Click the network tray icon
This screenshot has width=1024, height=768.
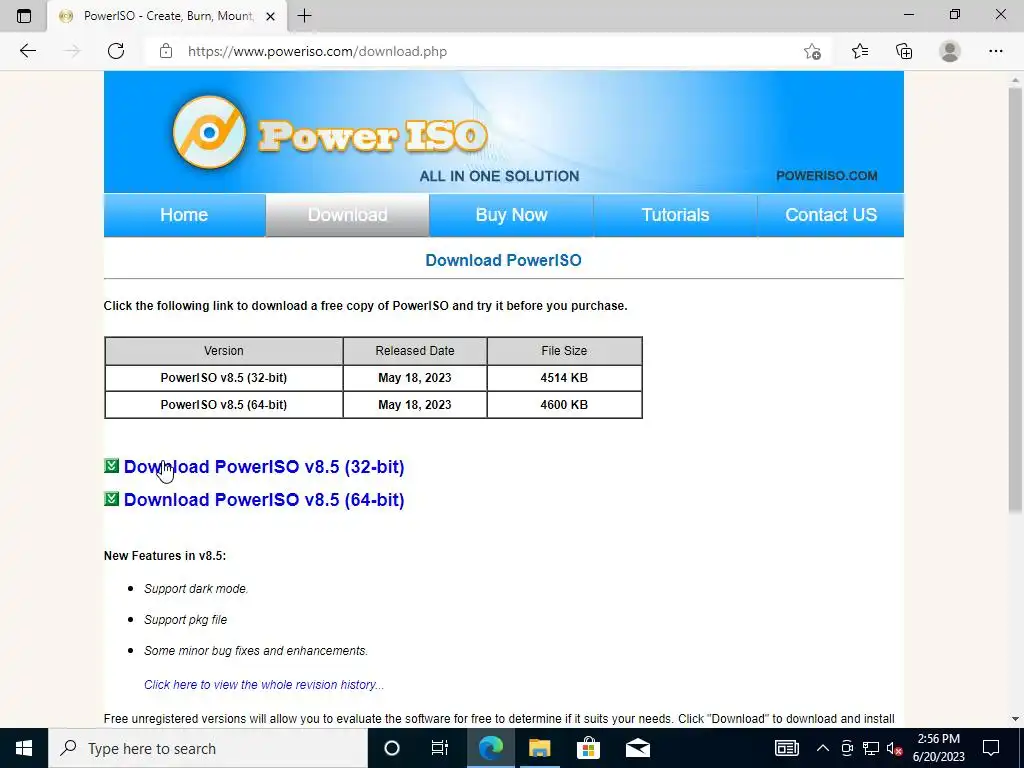click(x=871, y=748)
